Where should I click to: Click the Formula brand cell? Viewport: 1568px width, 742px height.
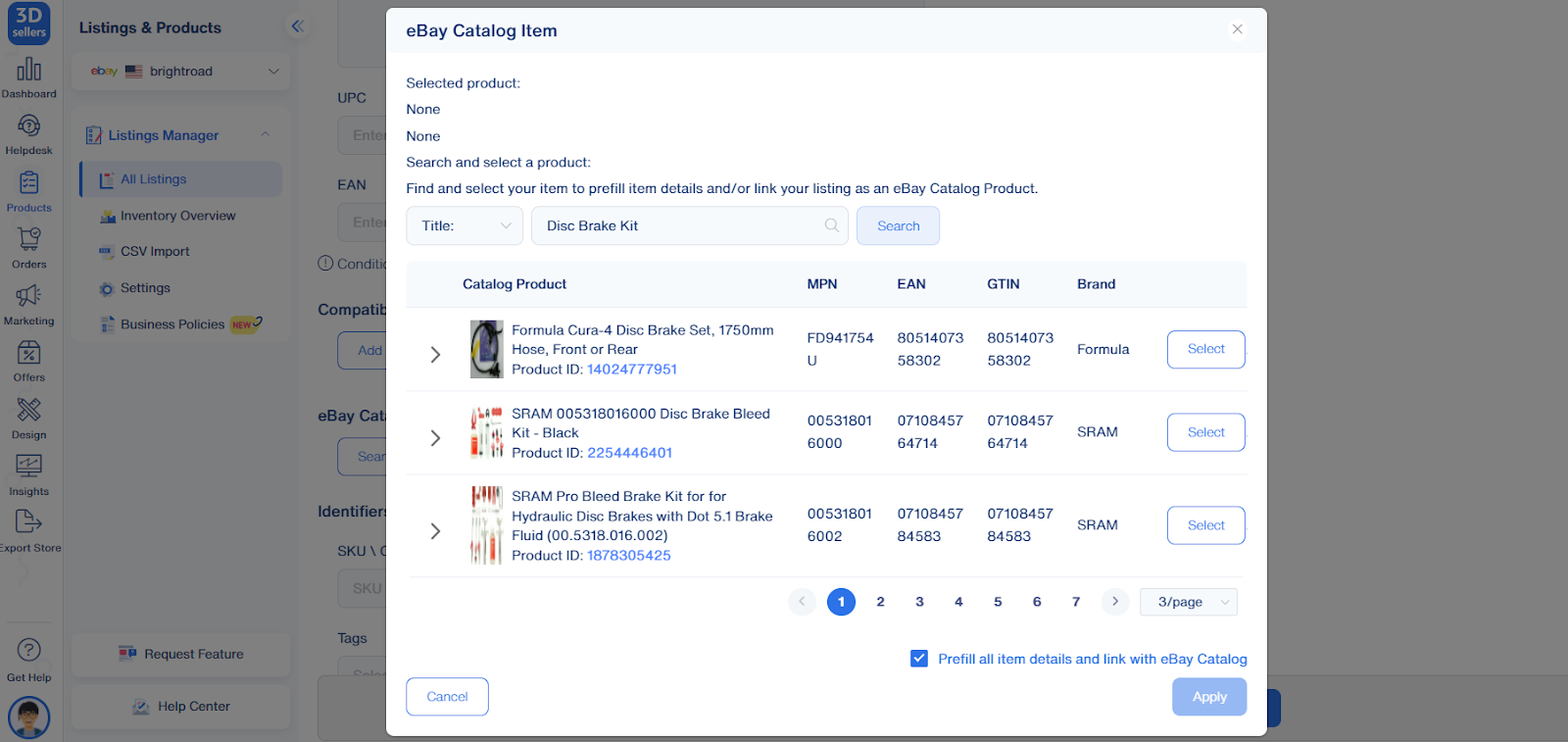pyautogui.click(x=1103, y=349)
